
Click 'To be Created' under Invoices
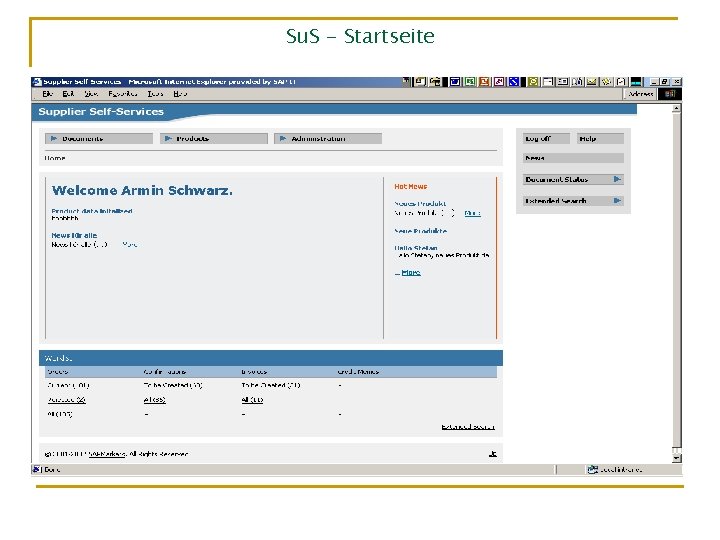point(271,385)
